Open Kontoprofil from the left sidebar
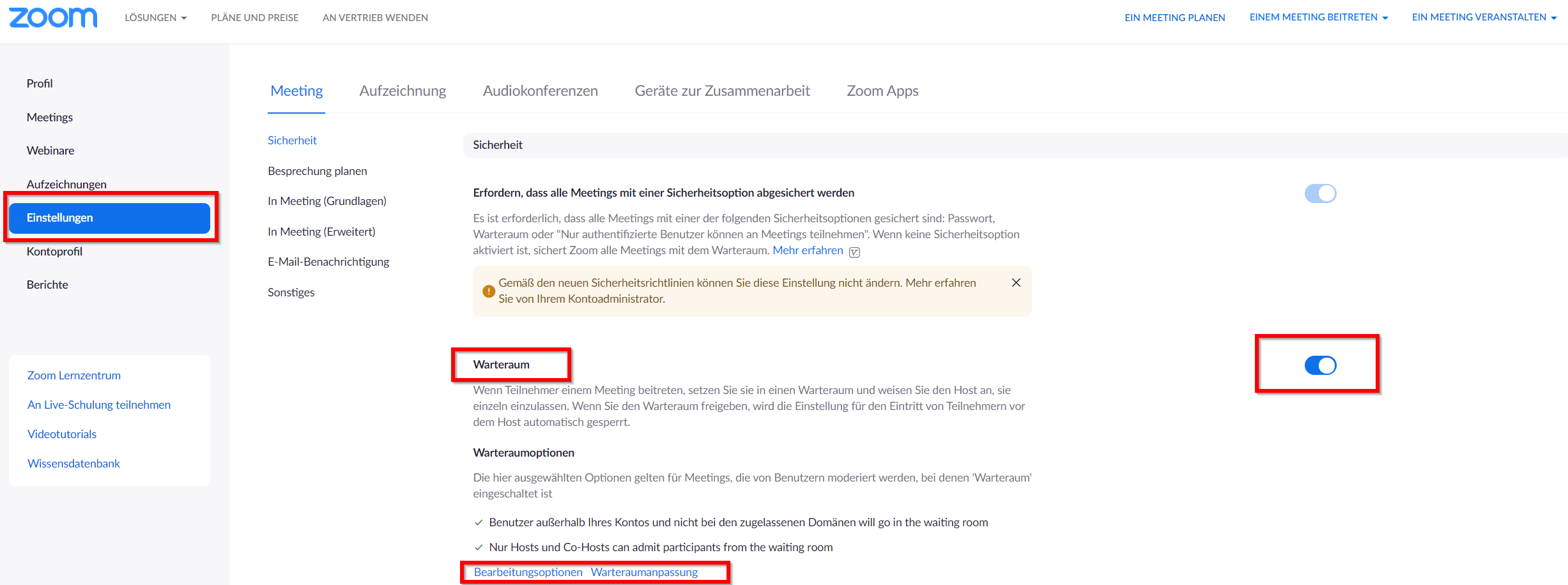 tap(54, 252)
